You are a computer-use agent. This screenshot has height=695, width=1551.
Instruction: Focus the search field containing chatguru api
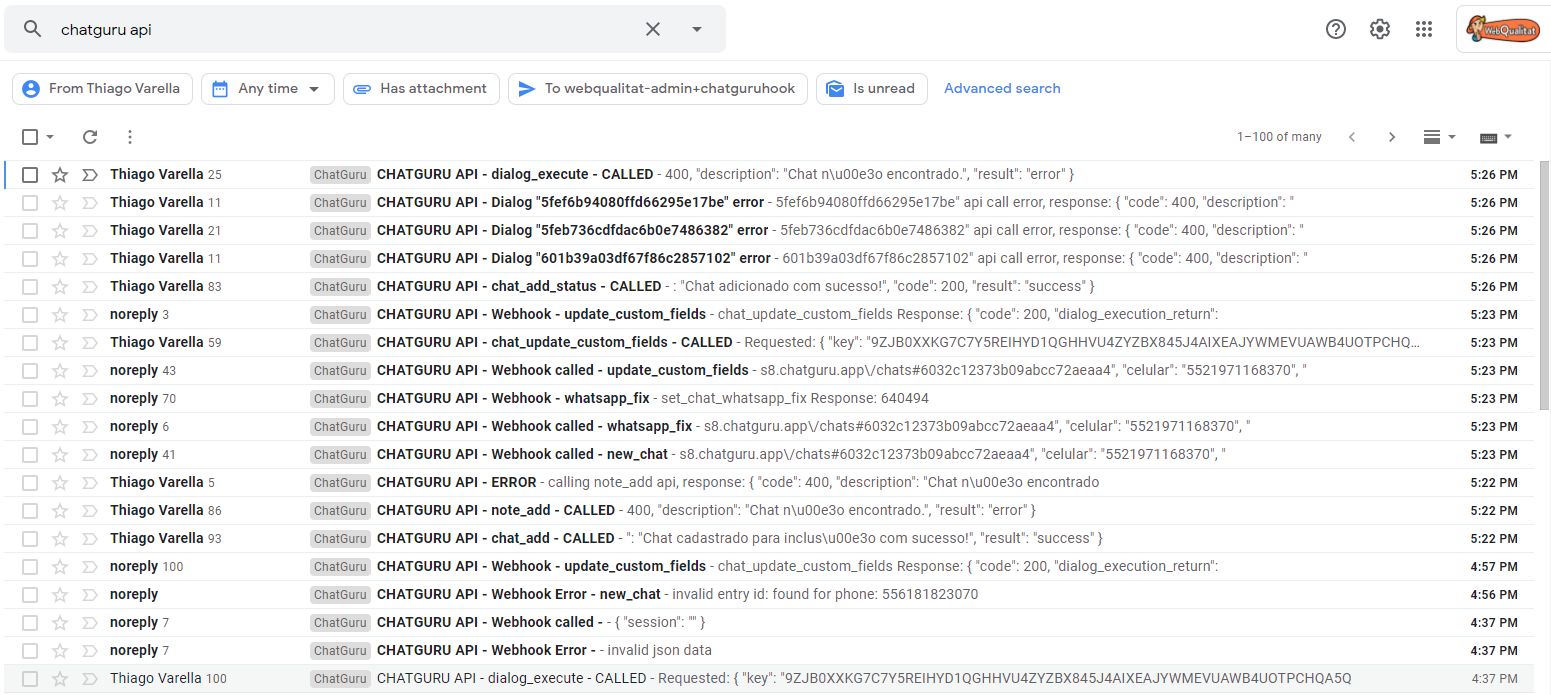tap(345, 29)
